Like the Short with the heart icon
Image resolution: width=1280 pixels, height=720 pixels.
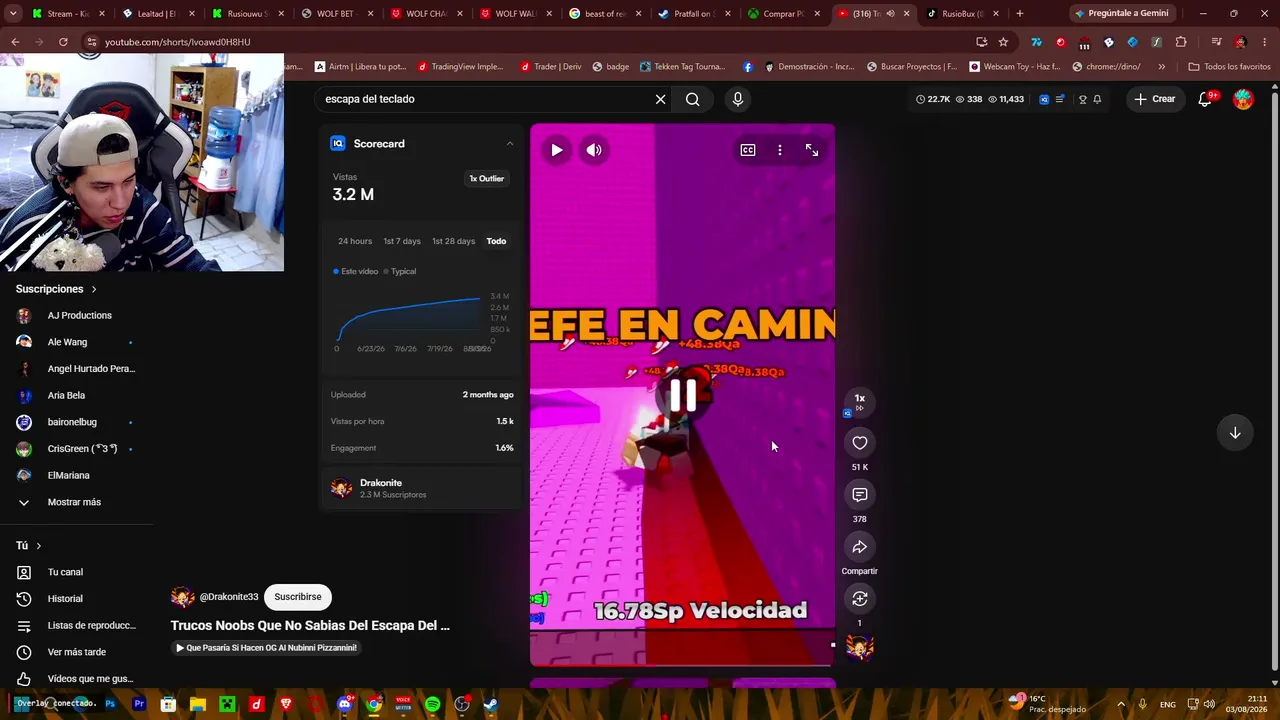point(860,443)
